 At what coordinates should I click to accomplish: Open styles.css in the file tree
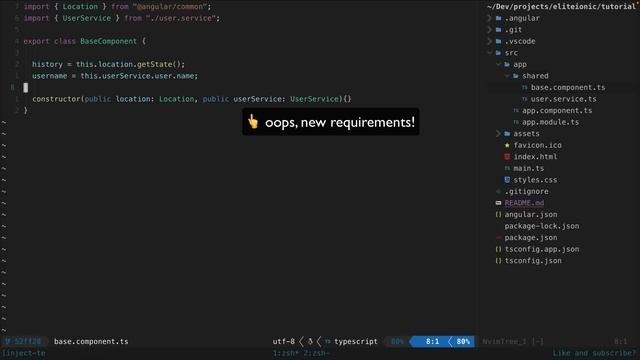tap(535, 180)
